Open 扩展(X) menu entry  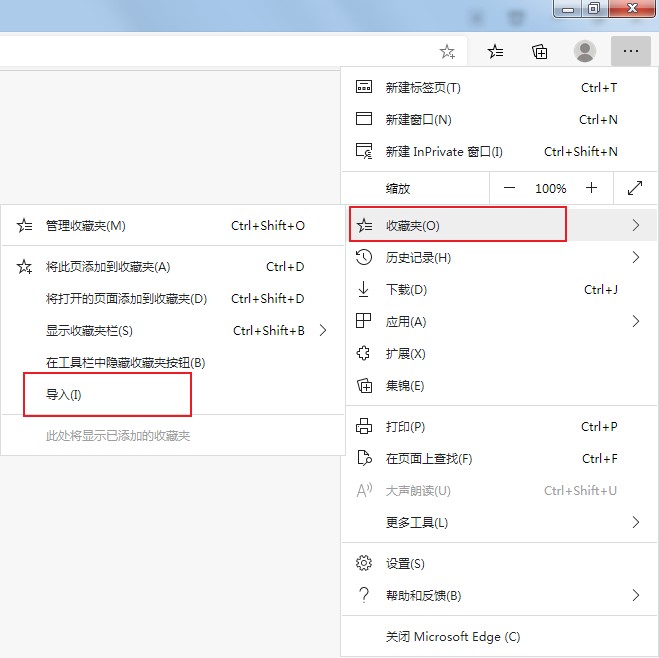(x=498, y=353)
